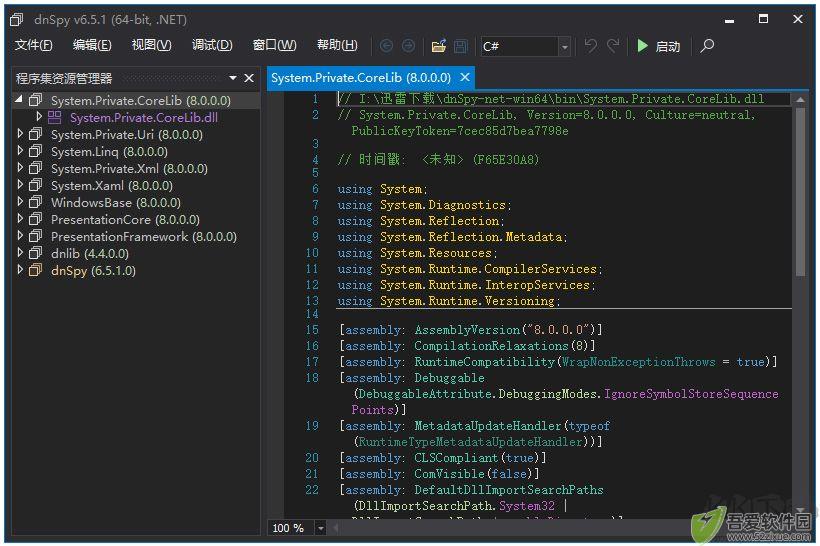Click the navigate forward arrow icon
This screenshot has height=546, width=820.
click(x=408, y=46)
